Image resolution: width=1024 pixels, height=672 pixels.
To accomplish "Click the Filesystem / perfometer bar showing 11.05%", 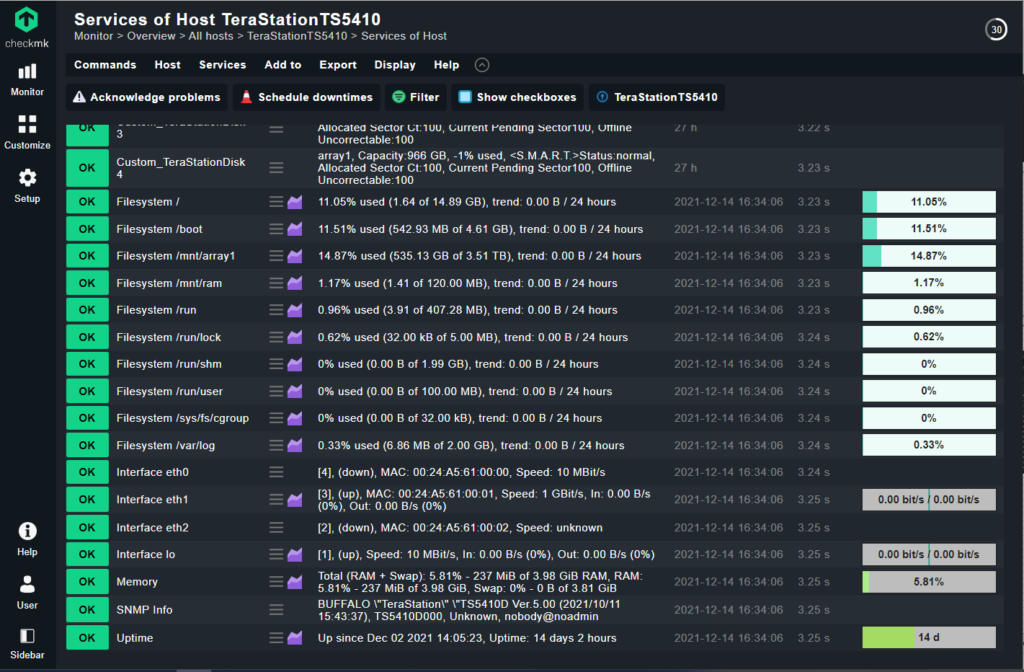I will [929, 202].
